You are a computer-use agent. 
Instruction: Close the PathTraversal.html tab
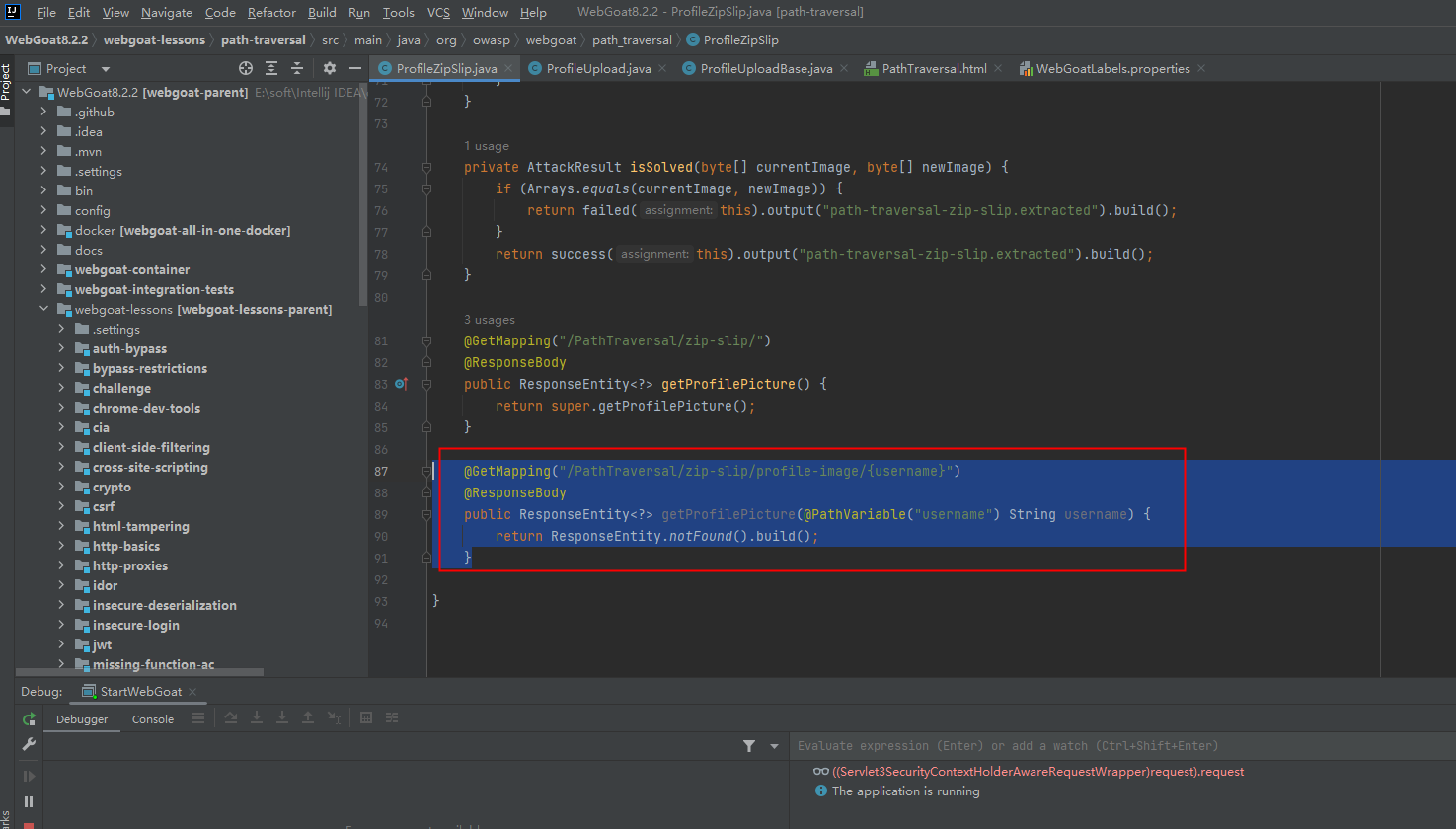point(998,68)
